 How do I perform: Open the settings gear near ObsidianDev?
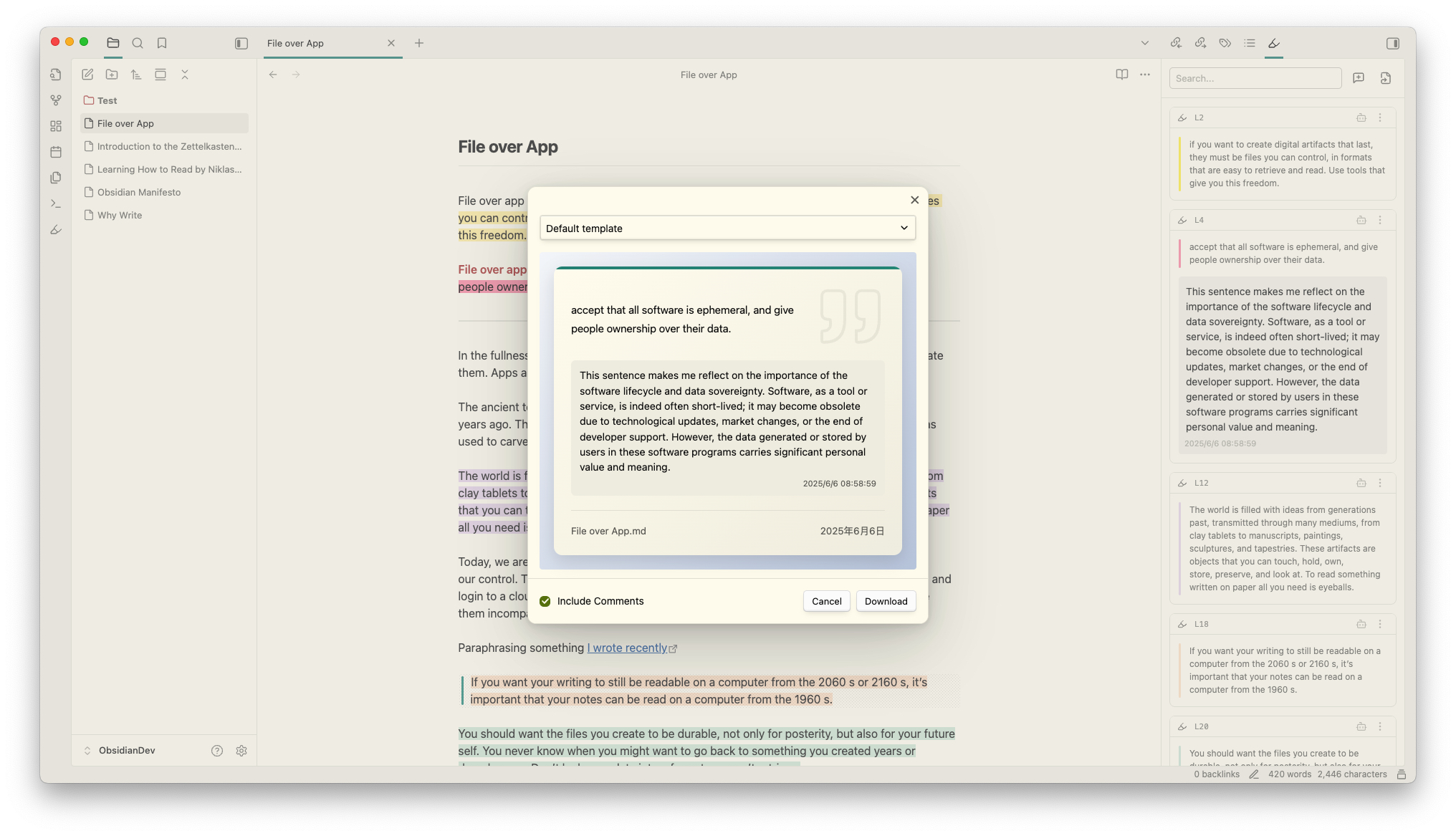pos(241,751)
